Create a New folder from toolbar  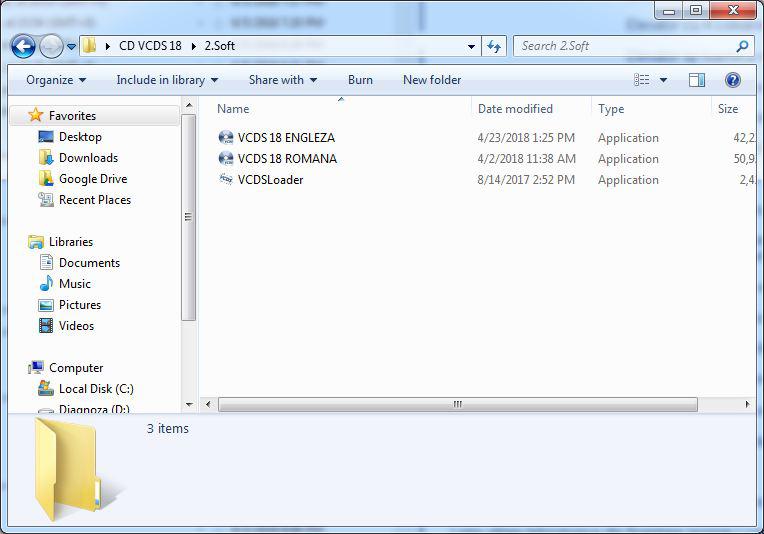(x=432, y=80)
